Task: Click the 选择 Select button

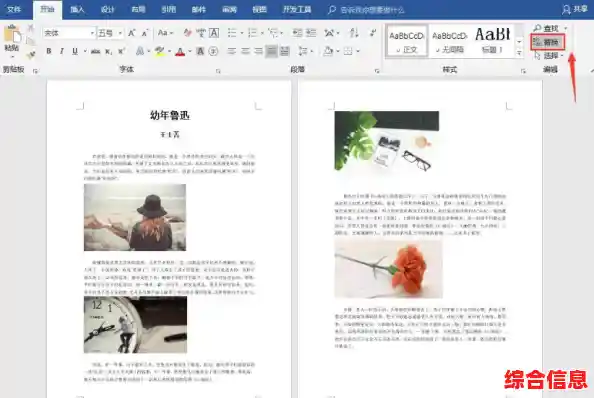Action: 549,56
